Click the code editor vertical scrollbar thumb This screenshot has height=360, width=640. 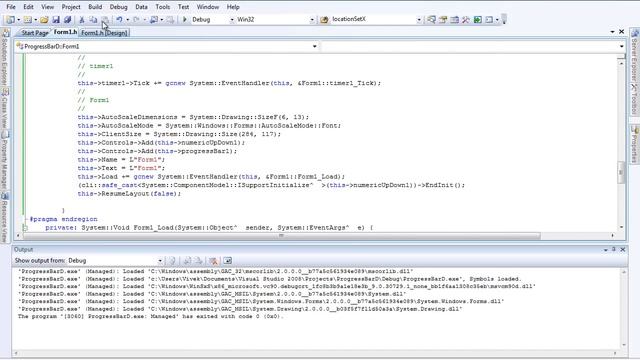click(621, 172)
